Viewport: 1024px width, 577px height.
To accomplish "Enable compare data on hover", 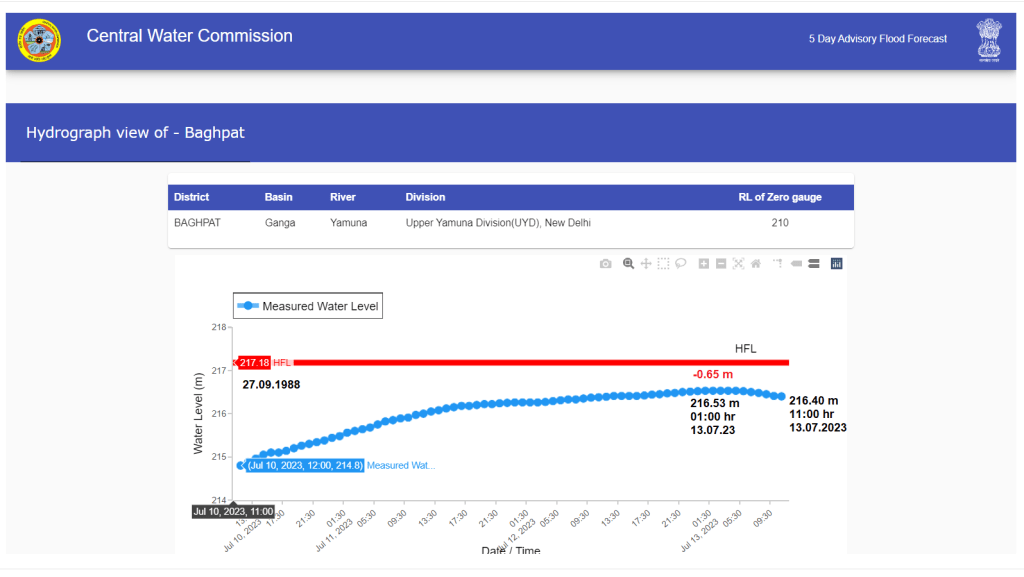I will pyautogui.click(x=814, y=264).
